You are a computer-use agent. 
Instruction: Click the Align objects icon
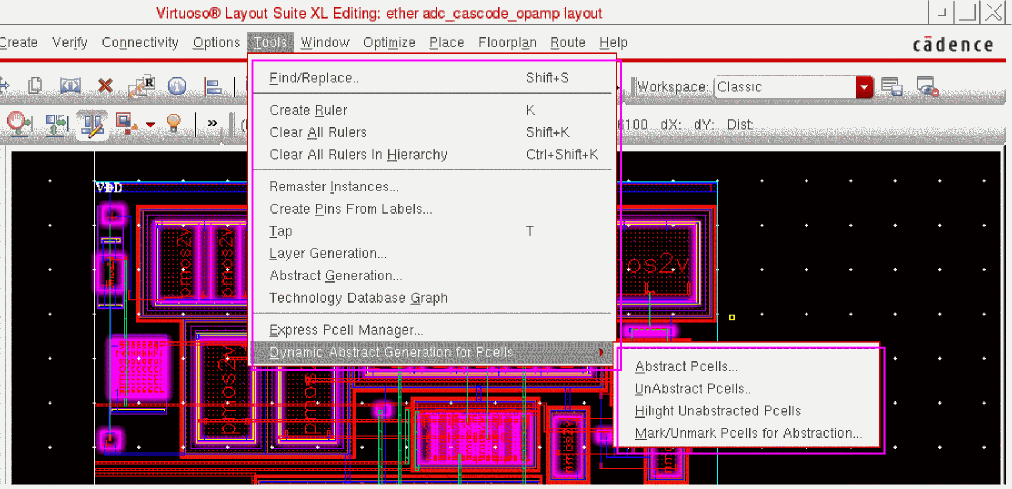212,86
